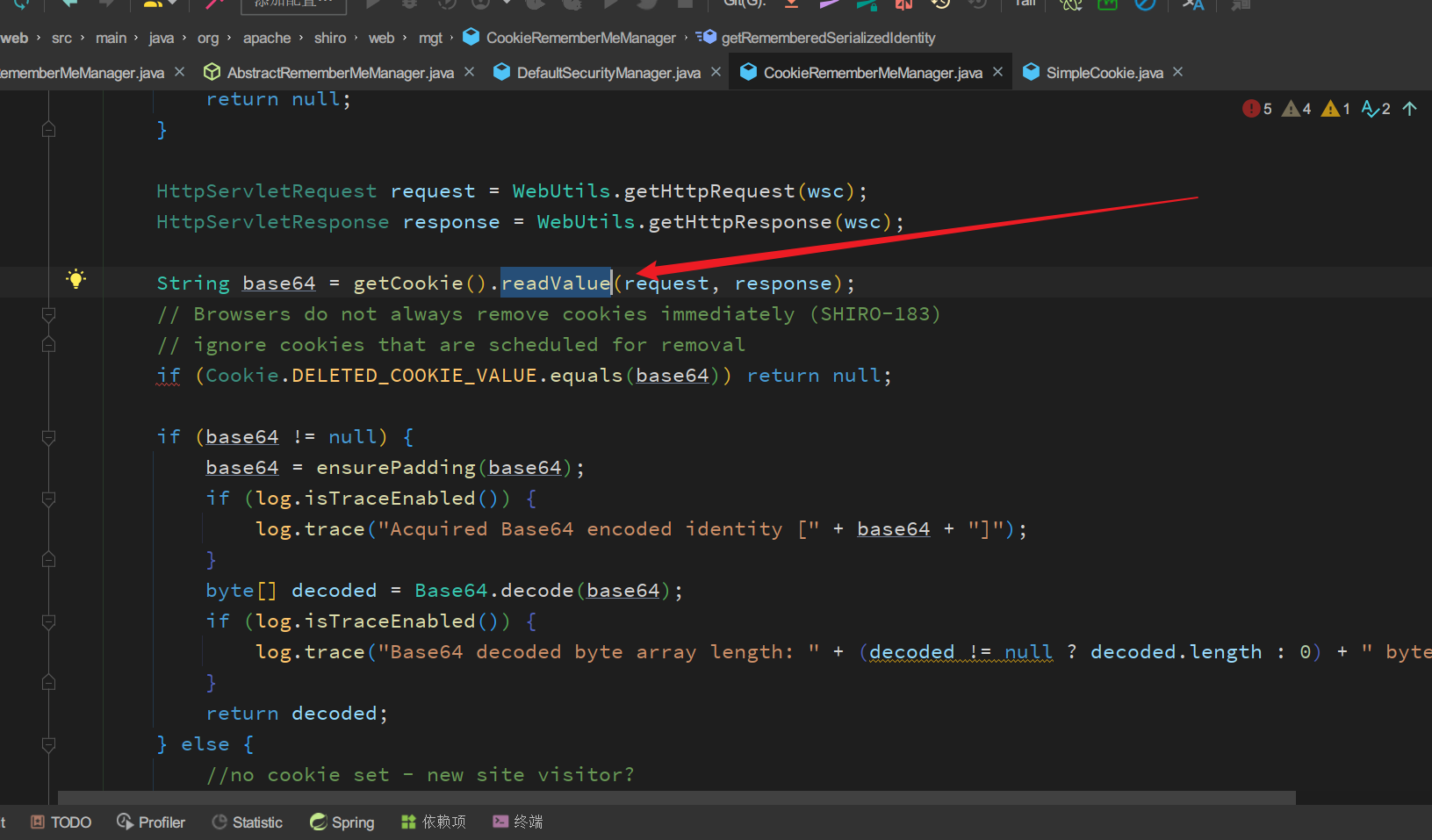Click the 'main' breadcrumb segment
This screenshot has width=1432, height=840.
tap(111, 38)
